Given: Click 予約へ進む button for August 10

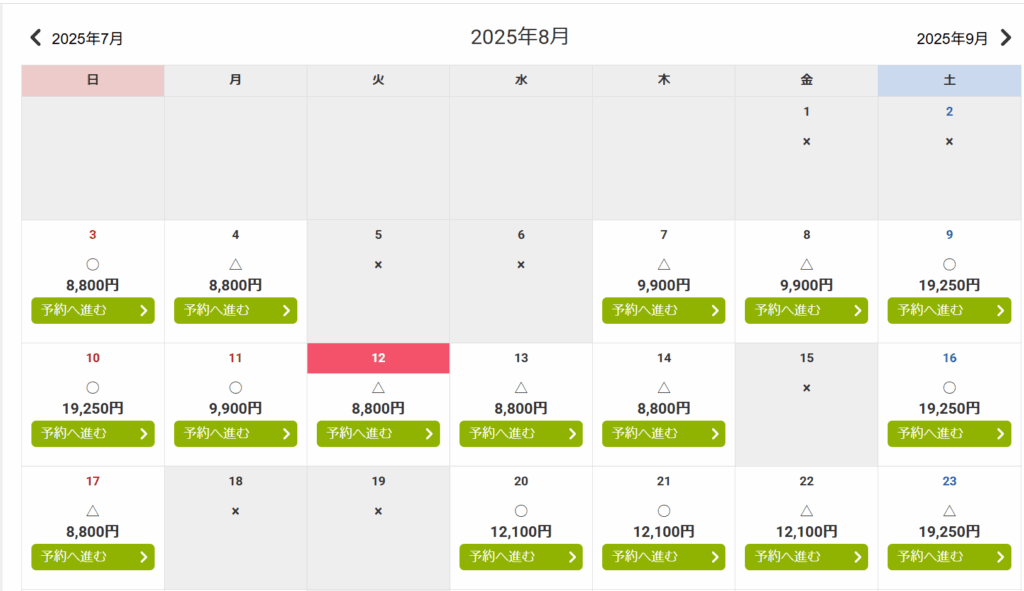Looking at the screenshot, I should coord(93,434).
